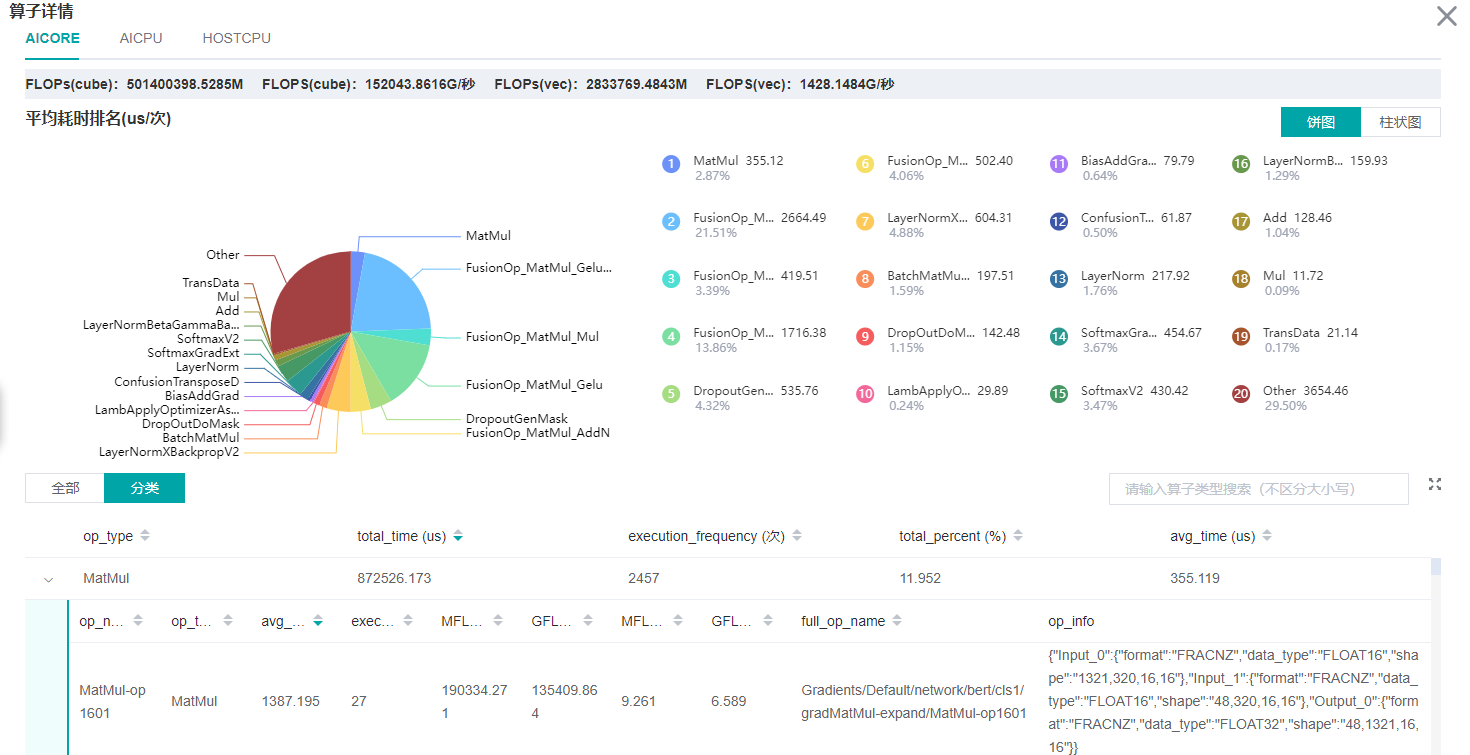Click the operator type search input field

[1258, 489]
